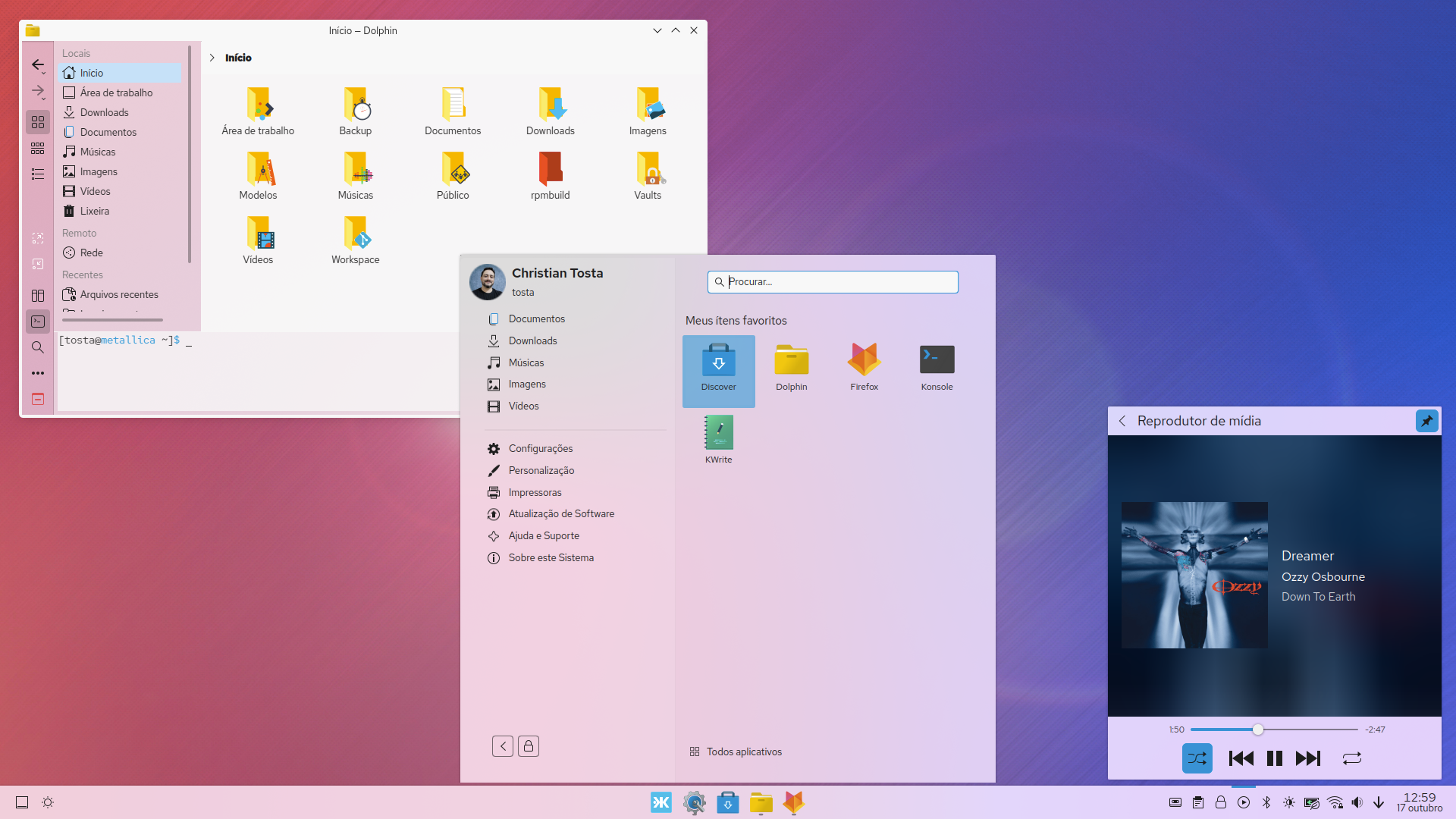
Task: Open the brightness tray icon
Action: [1289, 802]
